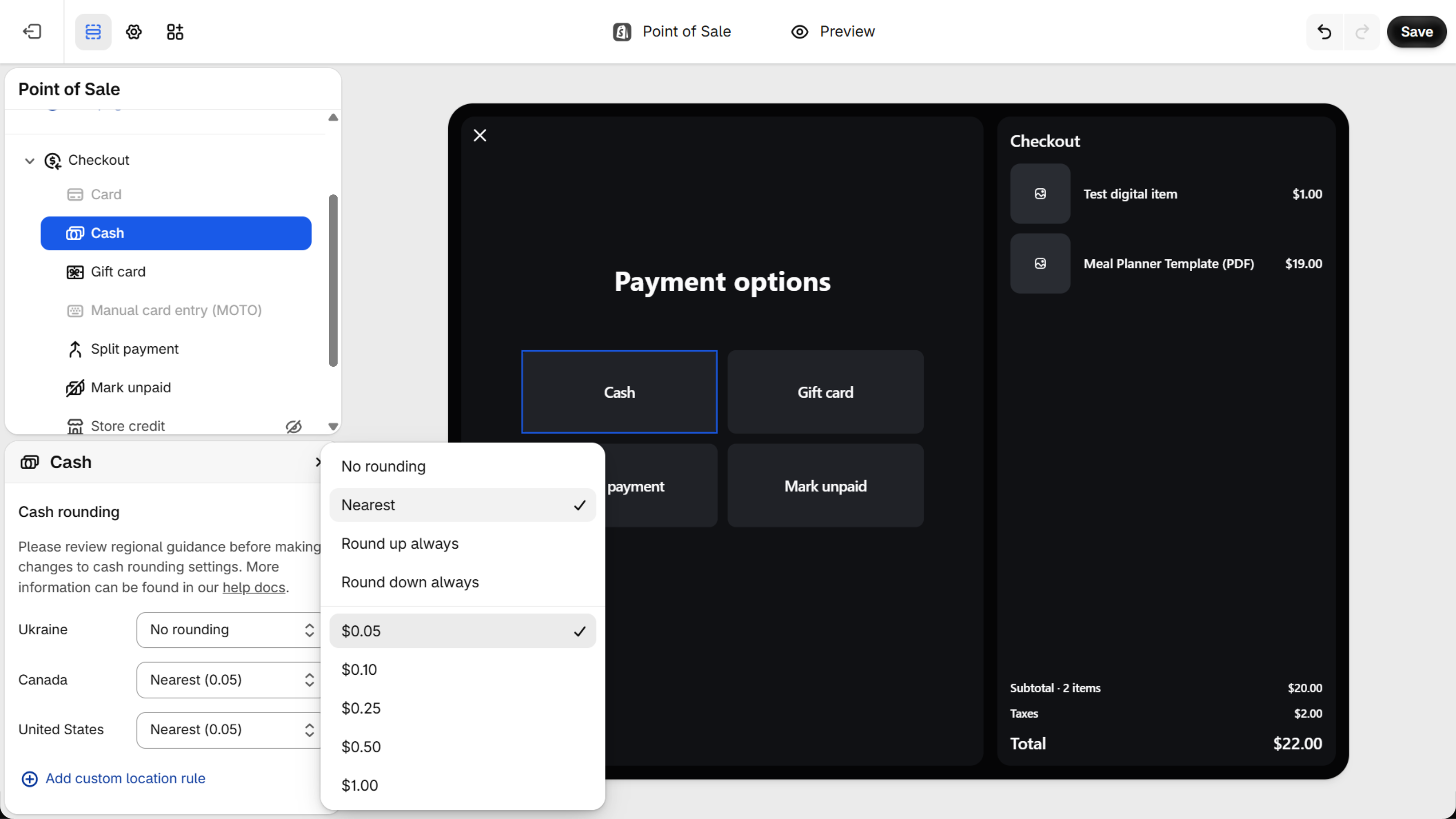Image resolution: width=1456 pixels, height=819 pixels.
Task: Click the Cash payment tile in preview
Action: point(619,392)
